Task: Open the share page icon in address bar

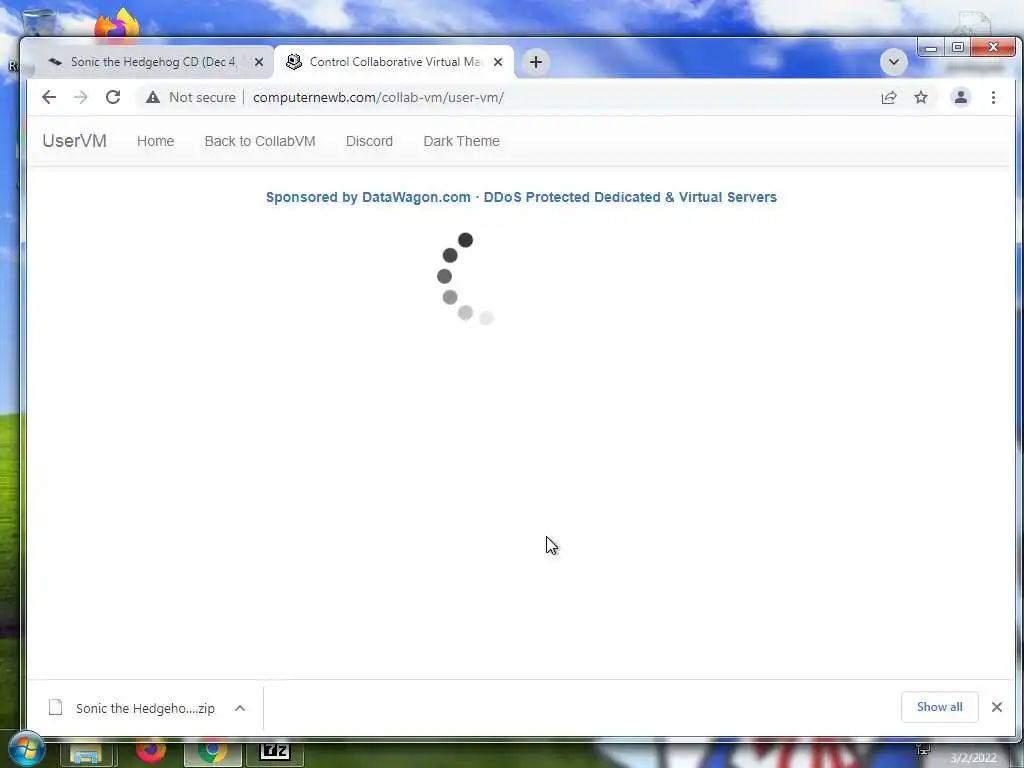Action: (889, 97)
